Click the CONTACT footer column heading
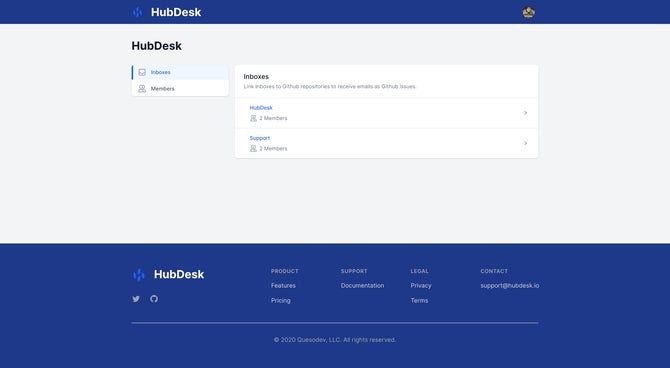The width and height of the screenshot is (670, 368). click(x=494, y=271)
